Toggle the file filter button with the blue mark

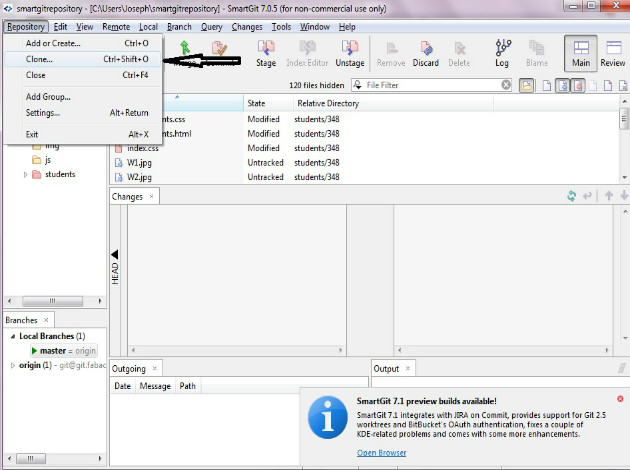[563, 86]
